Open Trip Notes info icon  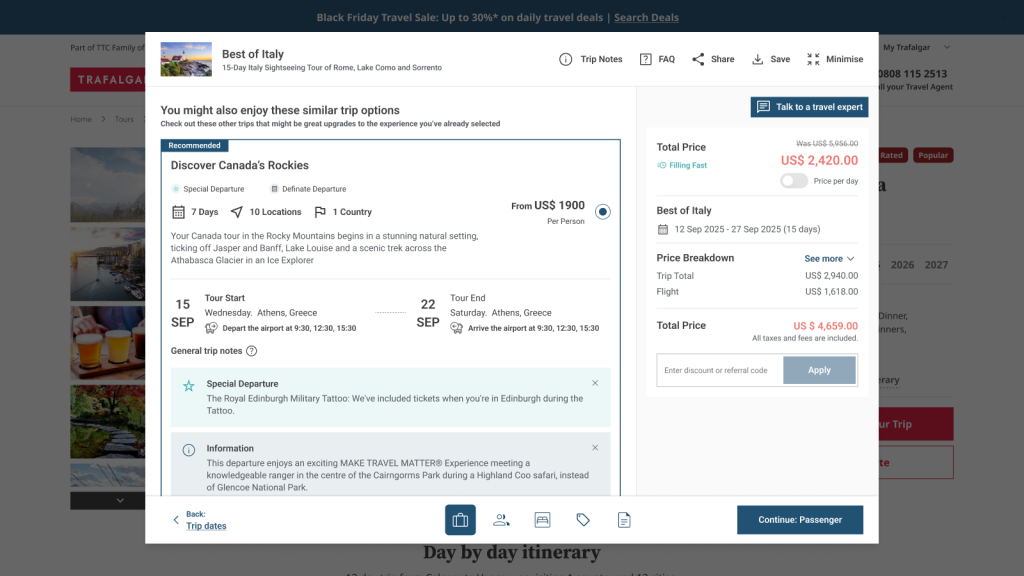coord(566,59)
